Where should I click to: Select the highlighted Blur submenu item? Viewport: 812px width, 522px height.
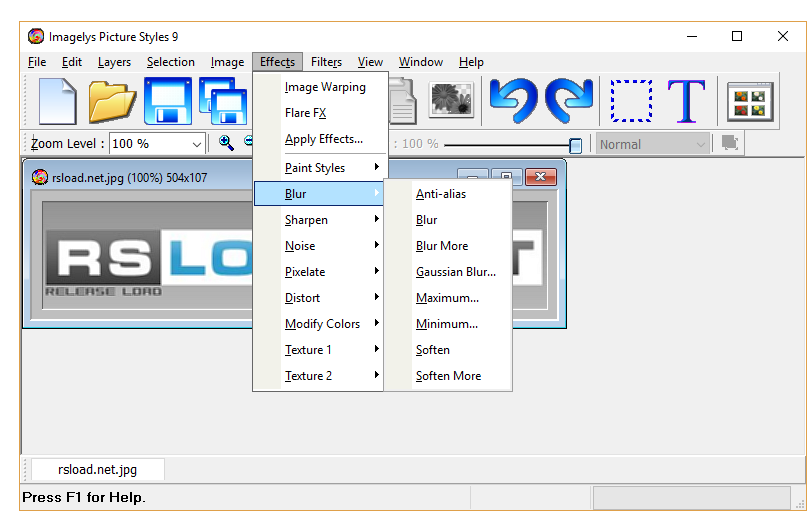pyautogui.click(x=319, y=194)
